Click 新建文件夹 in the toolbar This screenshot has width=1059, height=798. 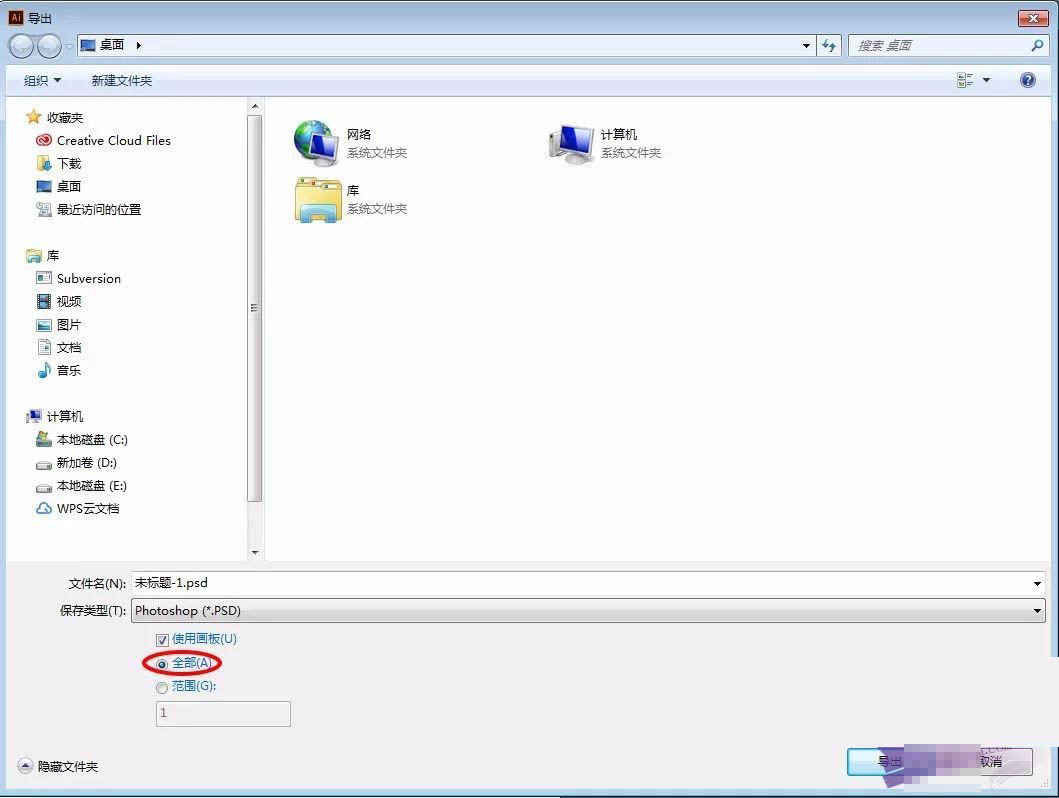pos(122,80)
